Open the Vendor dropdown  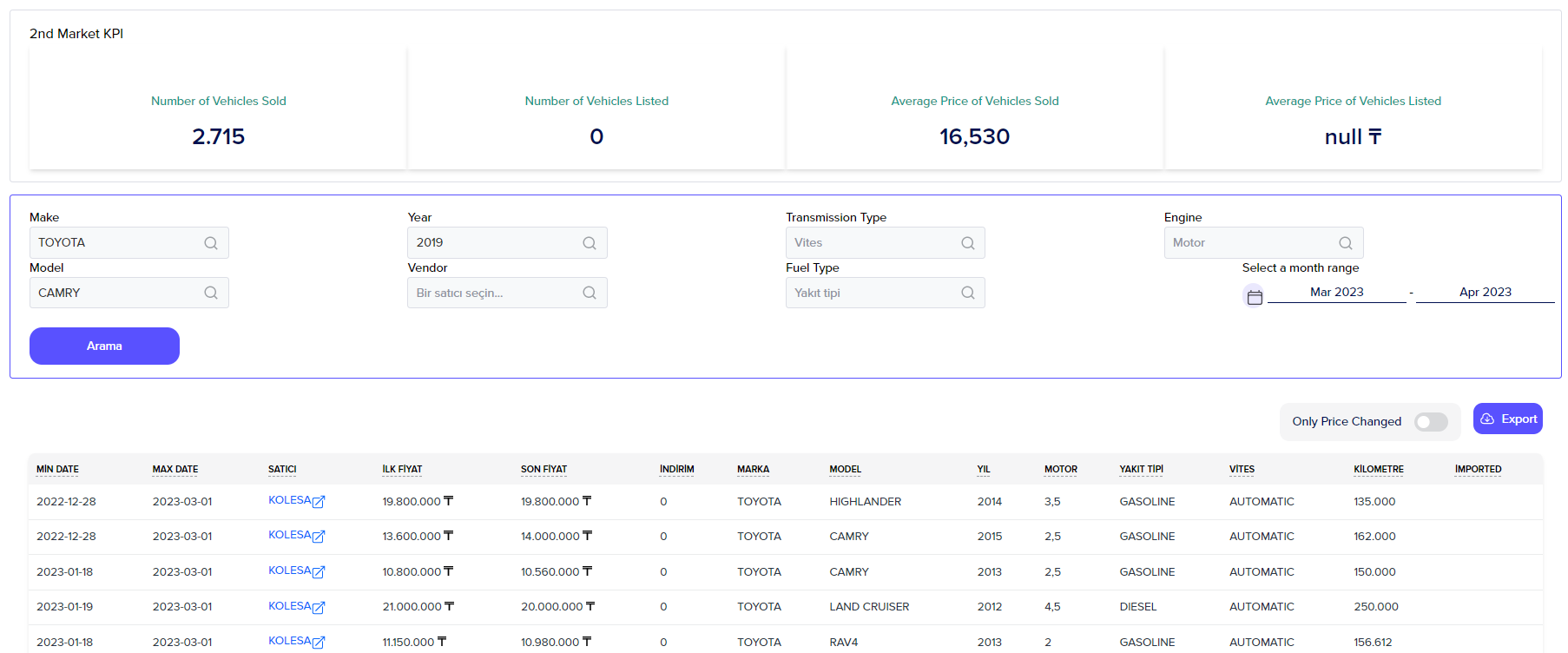pyautogui.click(x=507, y=293)
